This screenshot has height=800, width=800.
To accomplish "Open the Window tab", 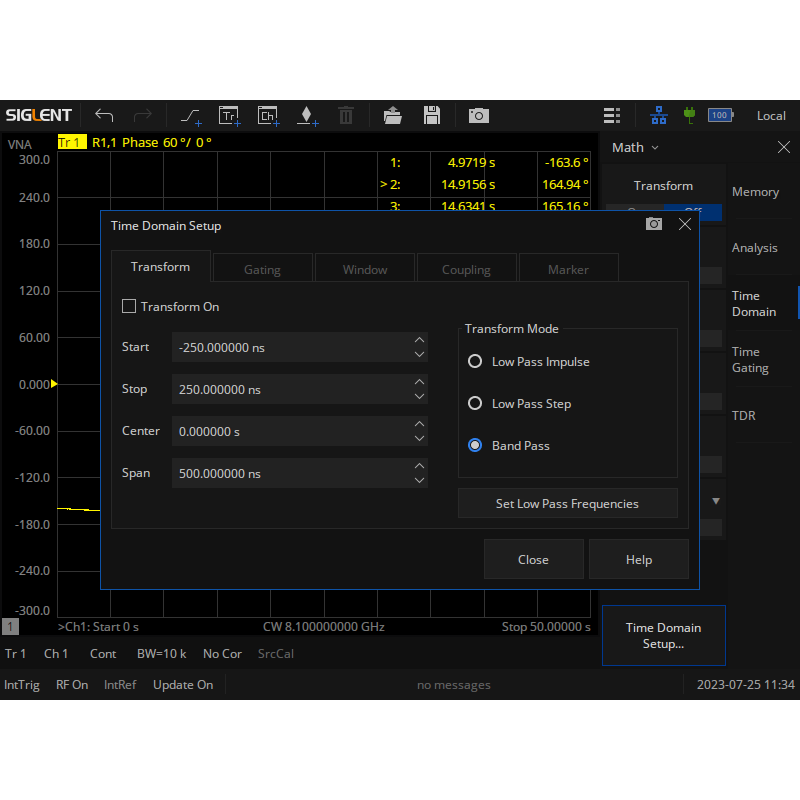I will [365, 269].
